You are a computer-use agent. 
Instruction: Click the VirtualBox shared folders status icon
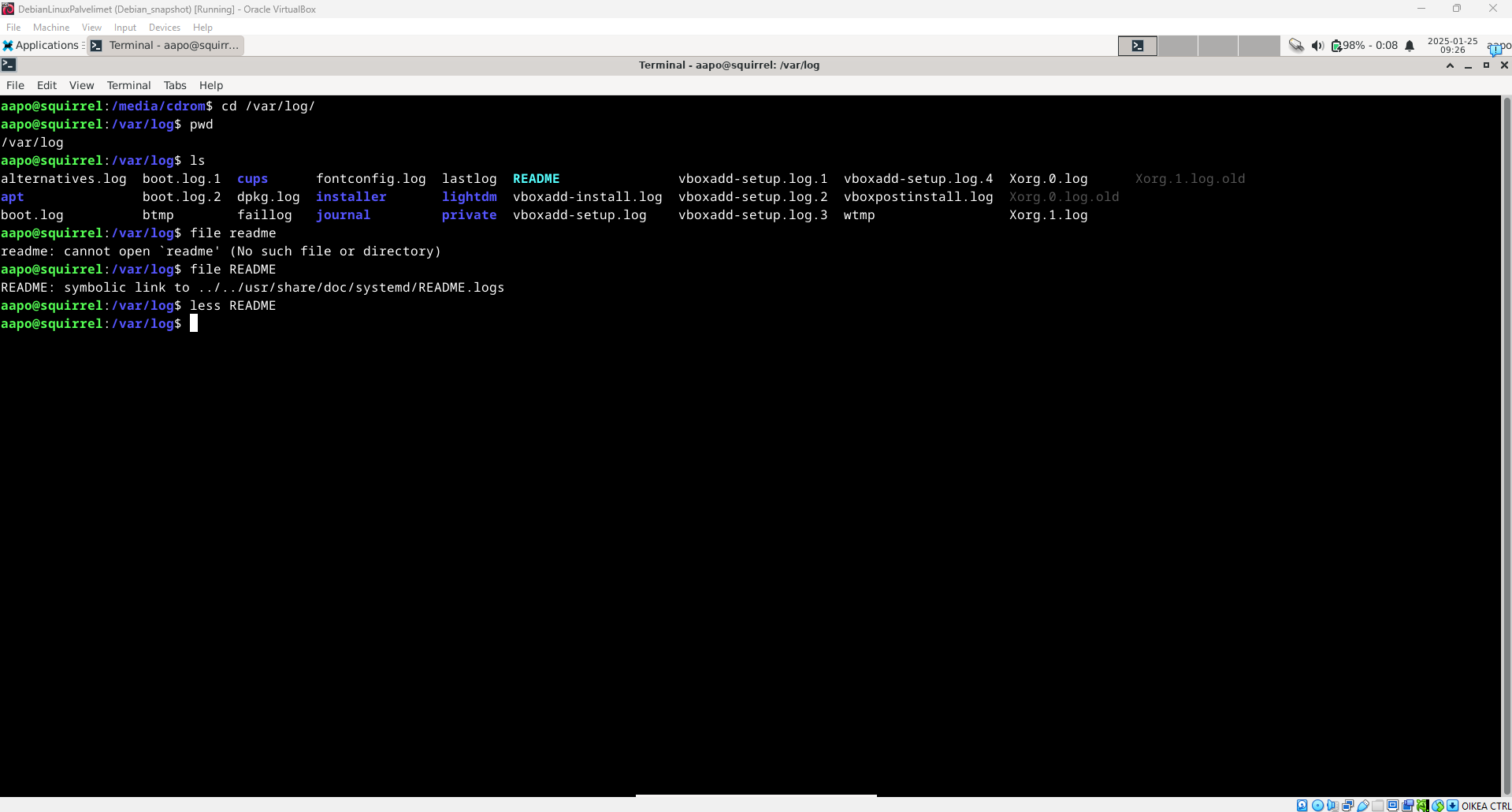tap(1378, 806)
